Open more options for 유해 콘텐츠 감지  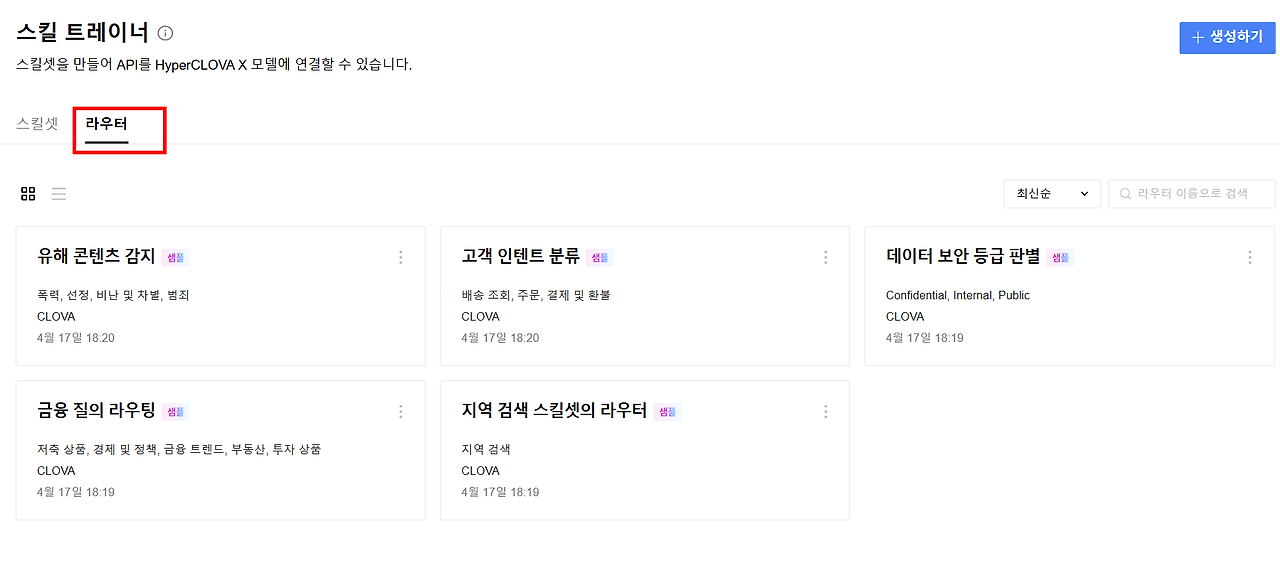pyautogui.click(x=401, y=257)
